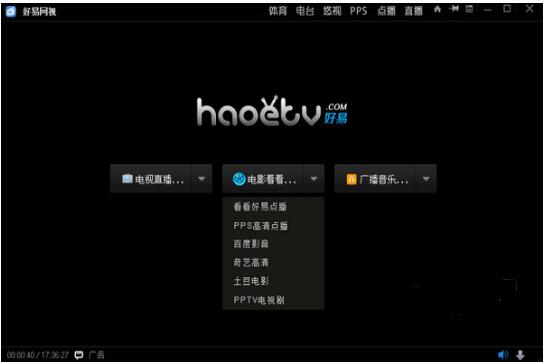Click the home icon in title bar
Image resolution: width=545 pixels, height=362 pixels.
coord(437,9)
